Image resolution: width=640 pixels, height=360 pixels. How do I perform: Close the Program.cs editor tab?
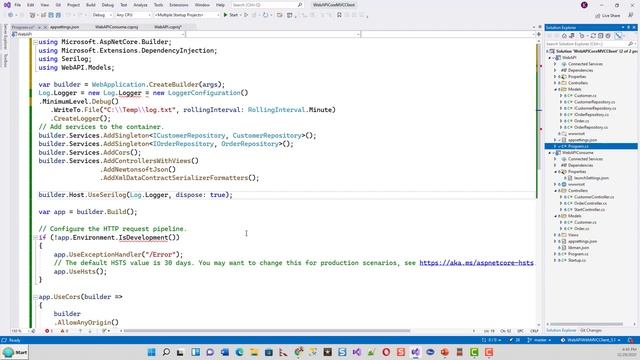[45, 27]
